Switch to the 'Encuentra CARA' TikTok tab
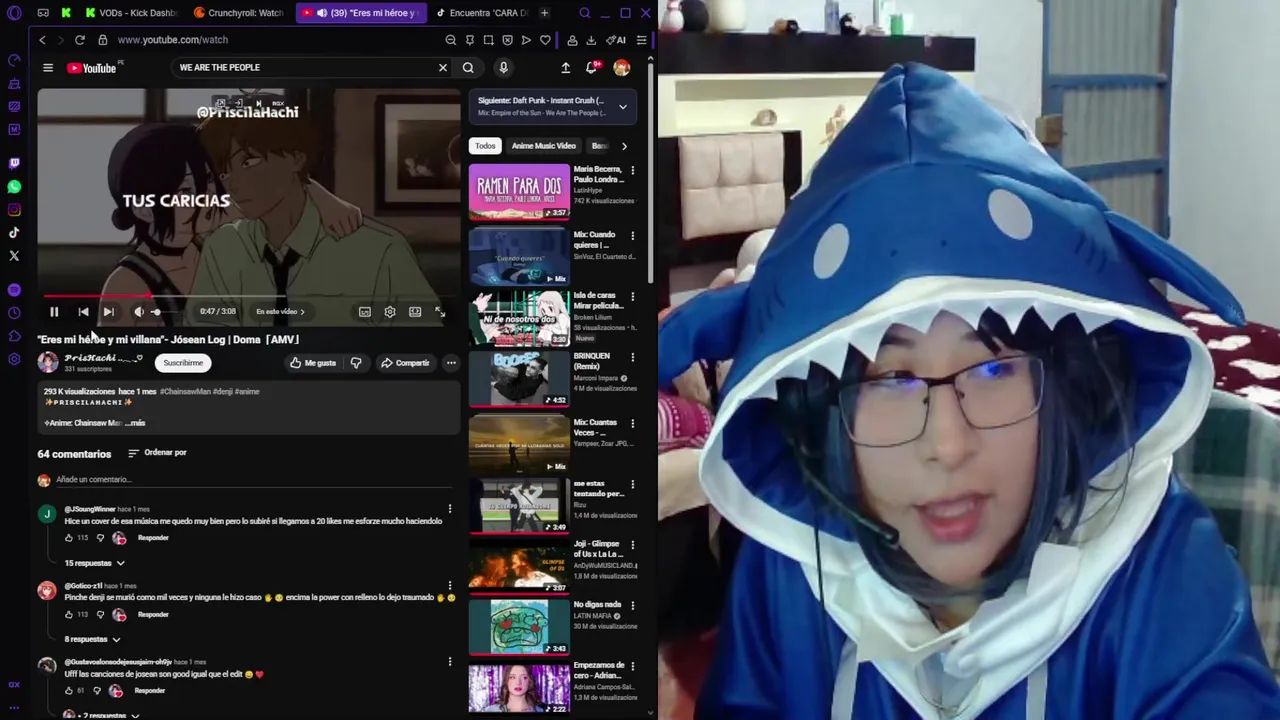The image size is (1280, 720). (x=482, y=13)
